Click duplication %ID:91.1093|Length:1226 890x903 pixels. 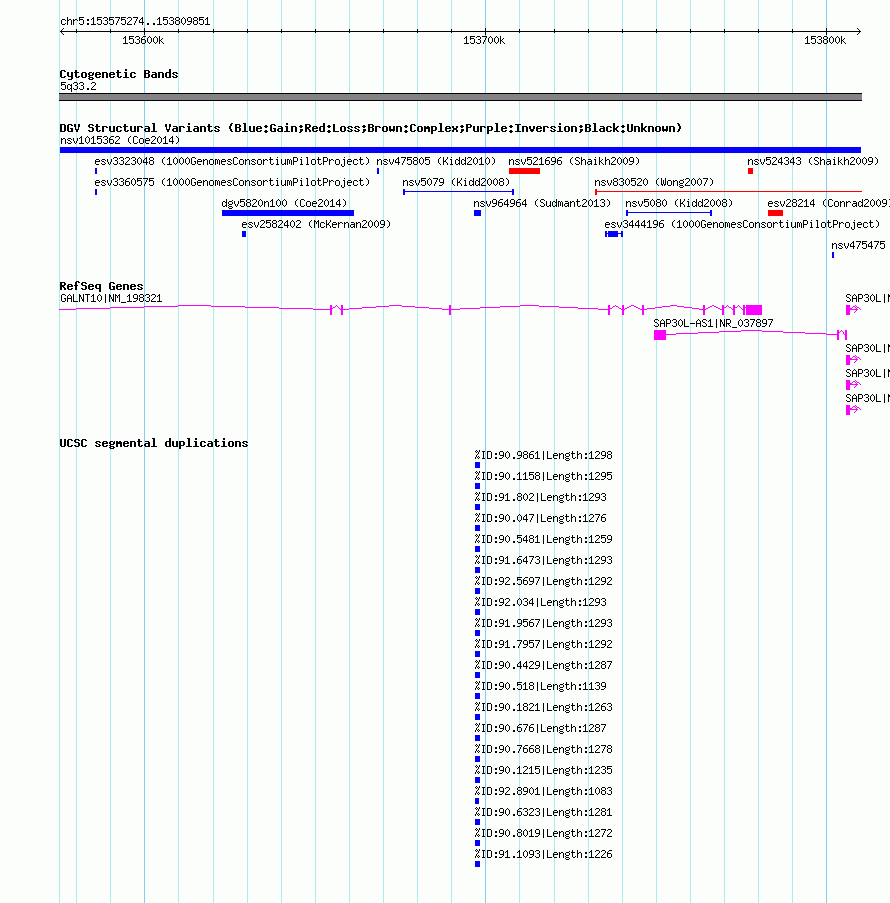coord(543,855)
